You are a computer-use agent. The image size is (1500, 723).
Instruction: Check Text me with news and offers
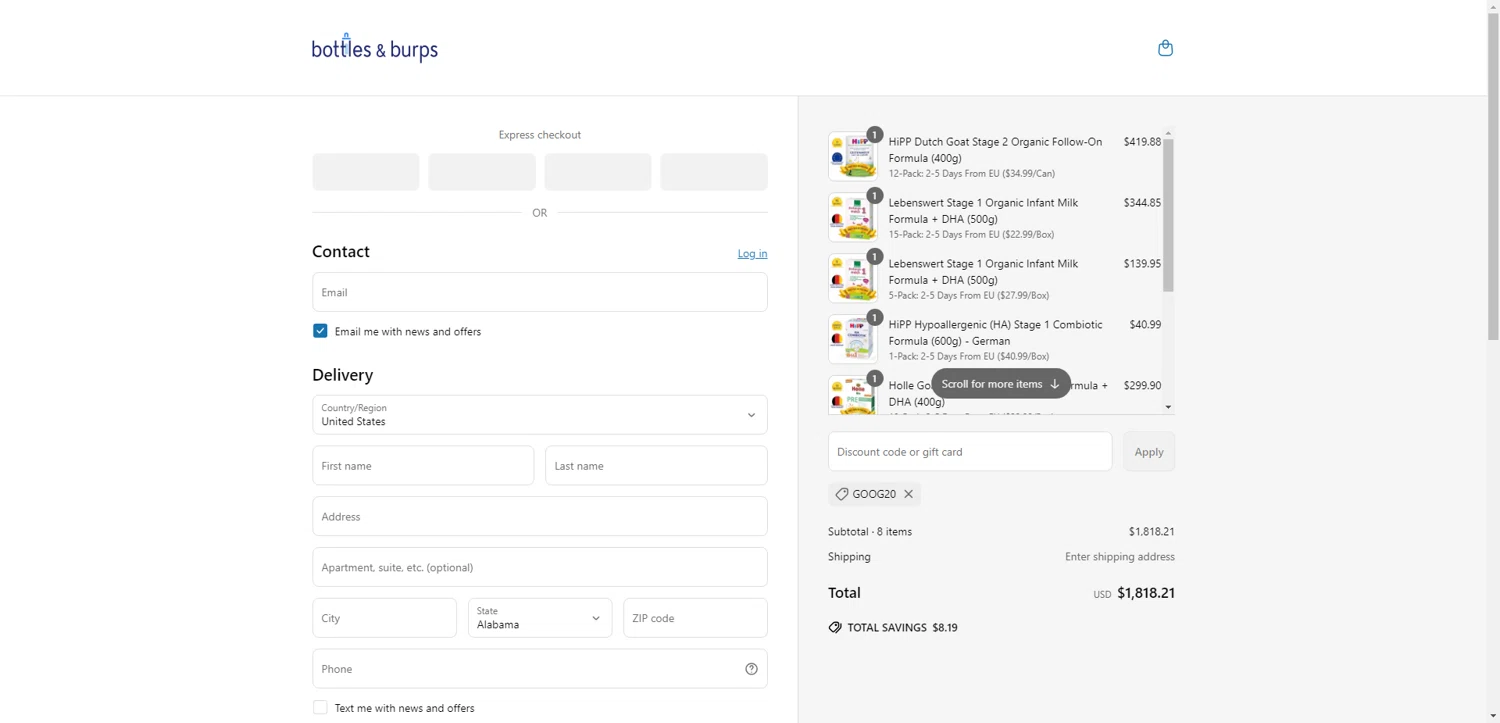320,708
